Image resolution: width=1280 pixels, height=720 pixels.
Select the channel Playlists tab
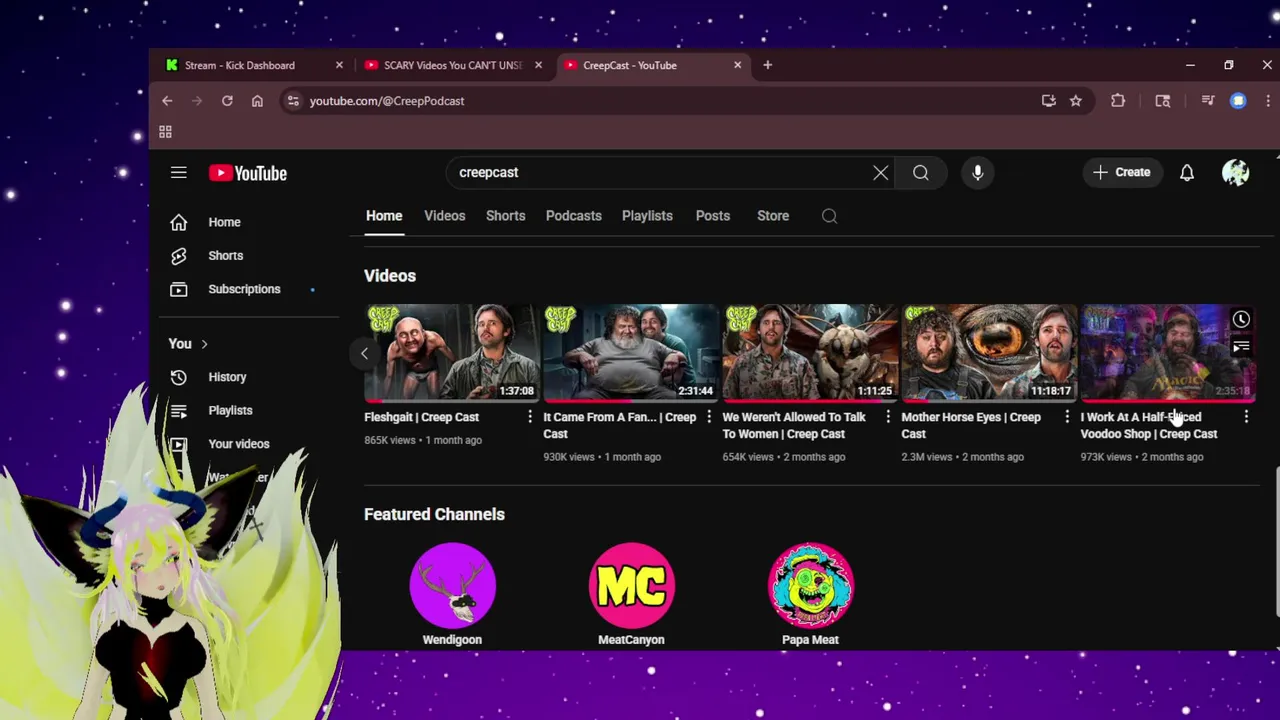point(647,216)
